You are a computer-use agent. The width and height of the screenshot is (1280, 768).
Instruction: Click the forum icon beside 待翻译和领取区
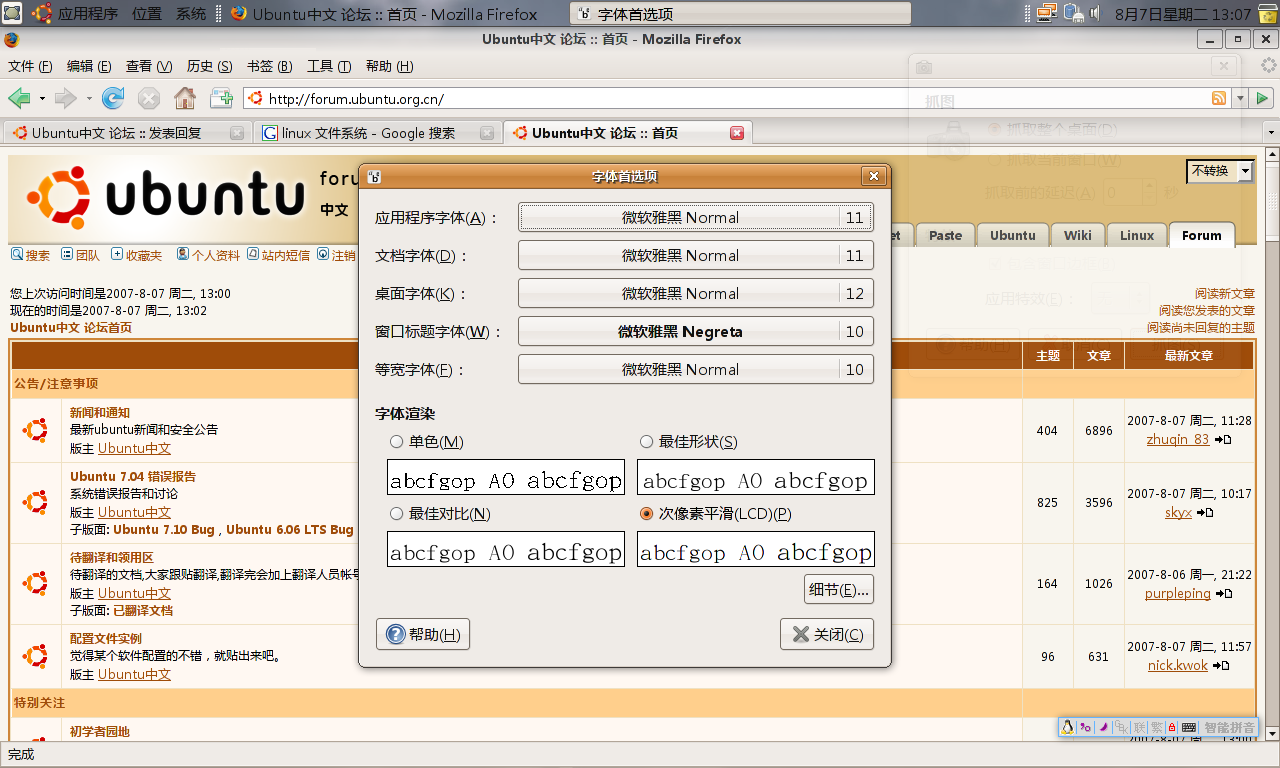coord(36,583)
